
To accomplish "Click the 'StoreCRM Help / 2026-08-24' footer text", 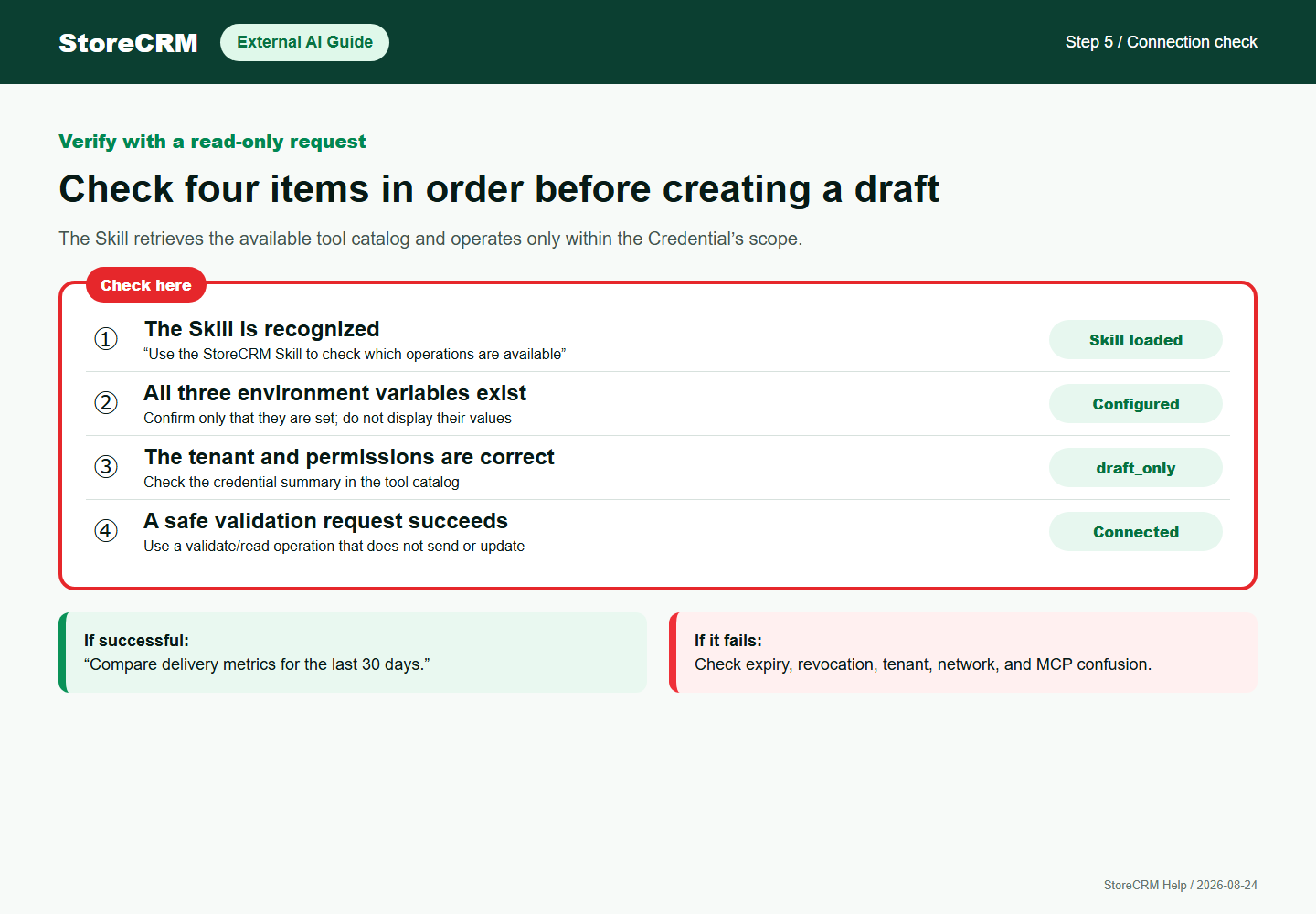I will click(1181, 885).
